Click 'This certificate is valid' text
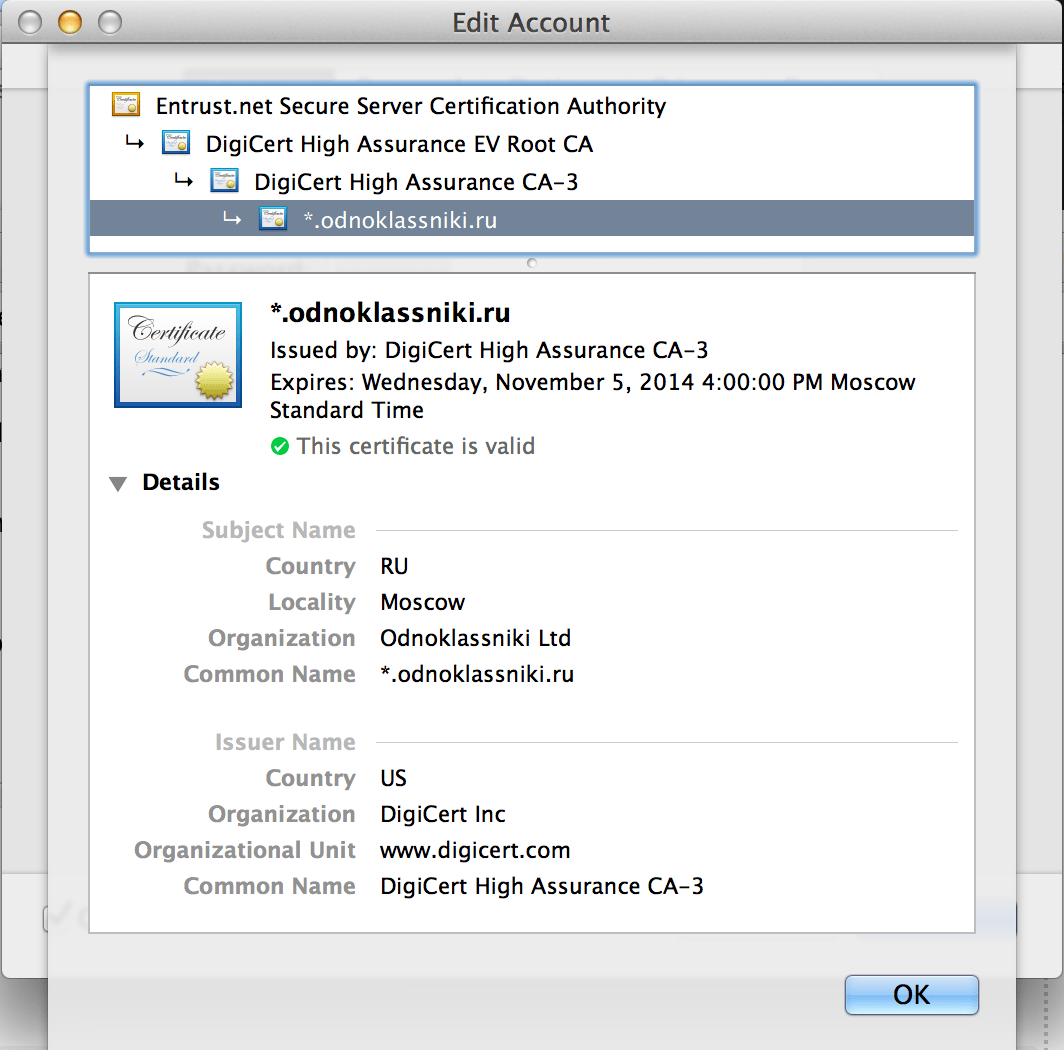 click(x=415, y=446)
